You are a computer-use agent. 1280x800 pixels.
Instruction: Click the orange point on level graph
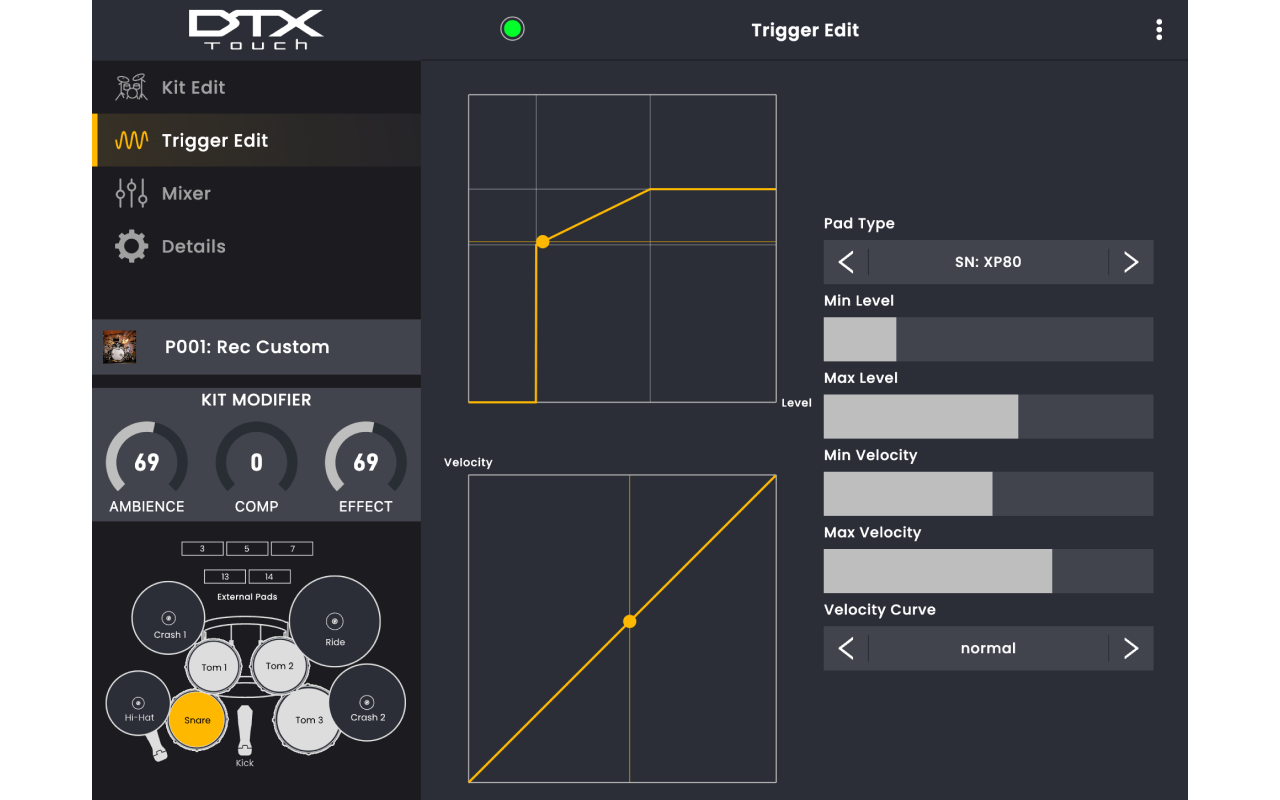(x=543, y=242)
